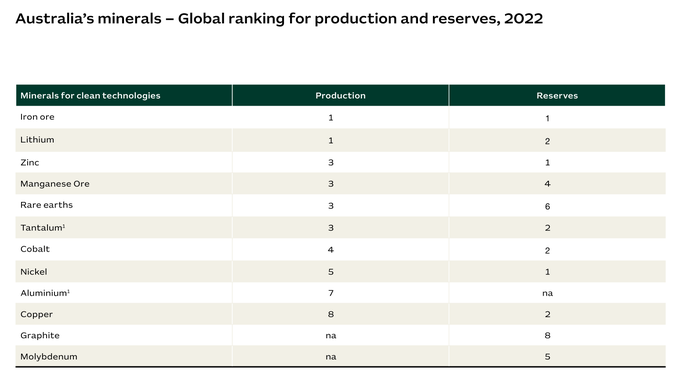Click the title 'Australia's minerals – Global ranking' heading

279,19
